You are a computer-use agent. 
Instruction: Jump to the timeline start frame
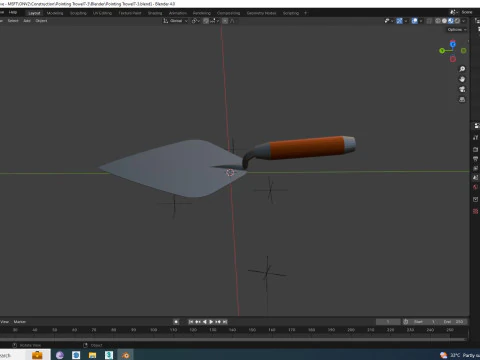click(x=191, y=322)
